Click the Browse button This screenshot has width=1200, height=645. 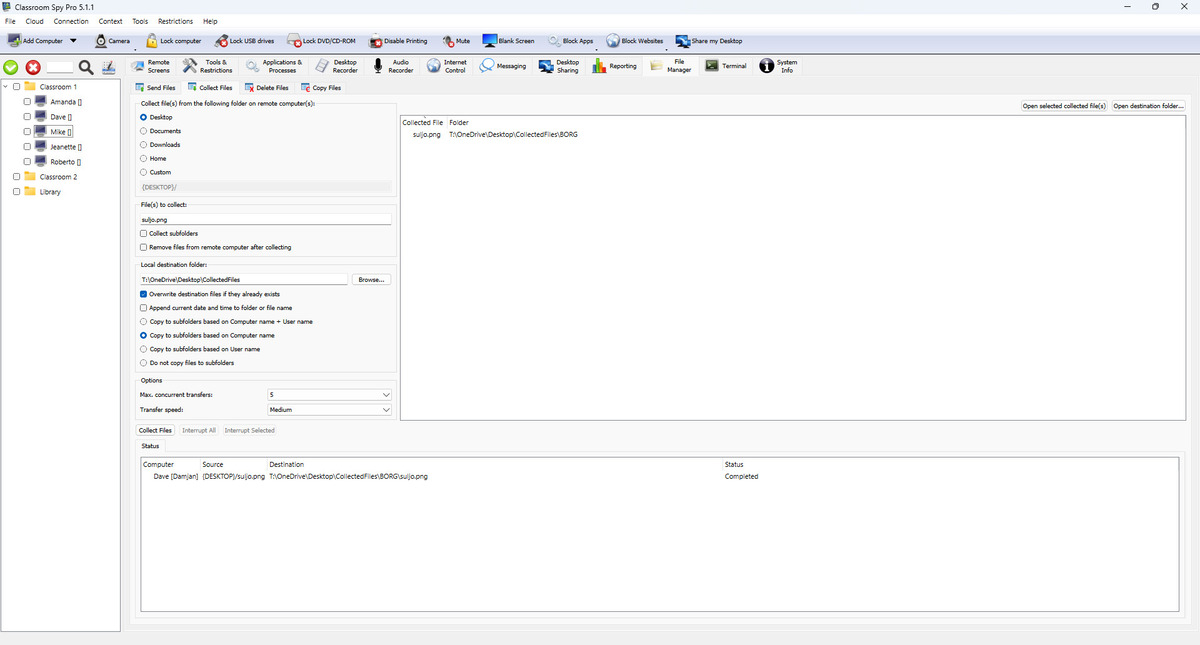371,280
